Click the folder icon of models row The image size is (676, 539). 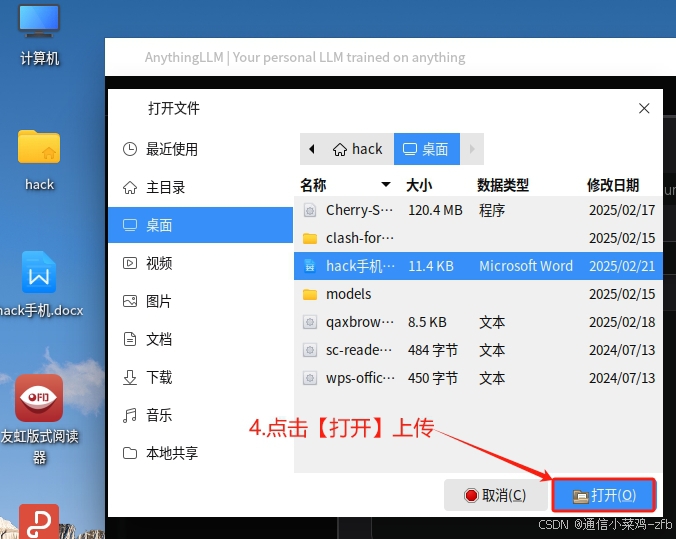(310, 295)
